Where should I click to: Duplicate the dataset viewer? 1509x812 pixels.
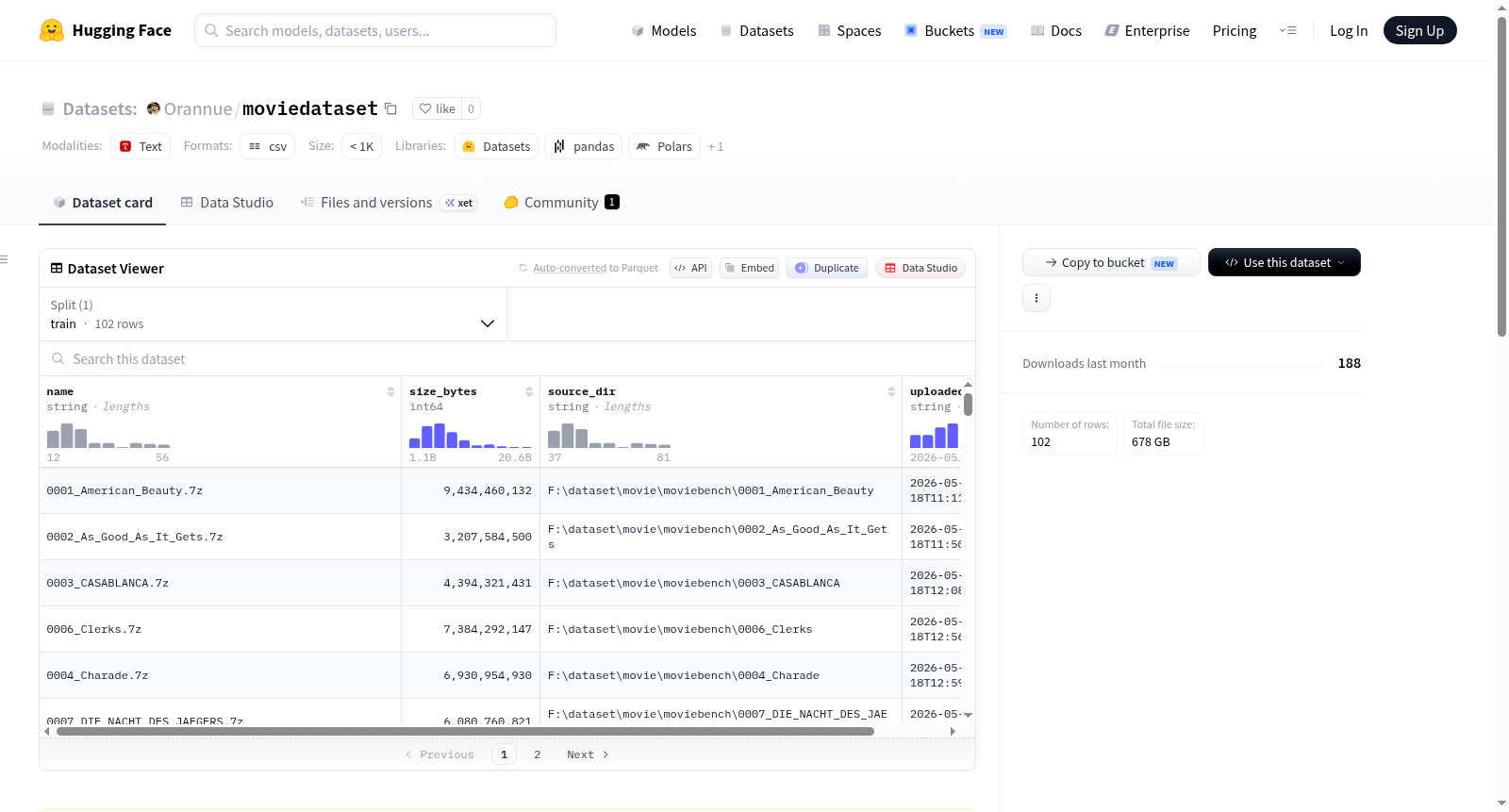point(827,268)
